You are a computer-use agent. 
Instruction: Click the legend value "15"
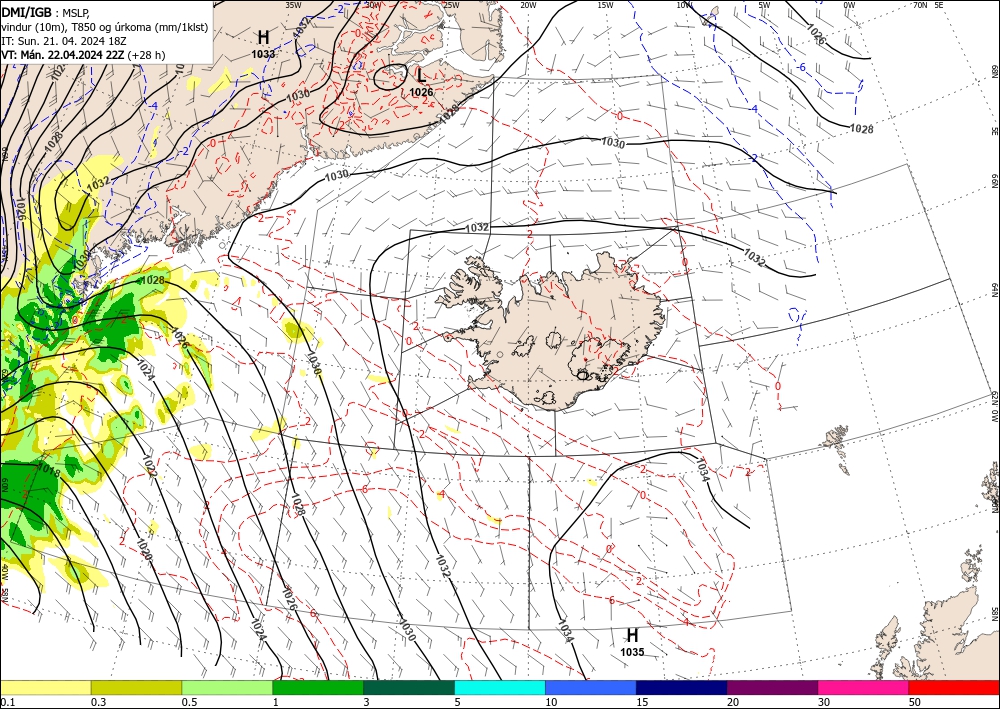pyautogui.click(x=642, y=702)
